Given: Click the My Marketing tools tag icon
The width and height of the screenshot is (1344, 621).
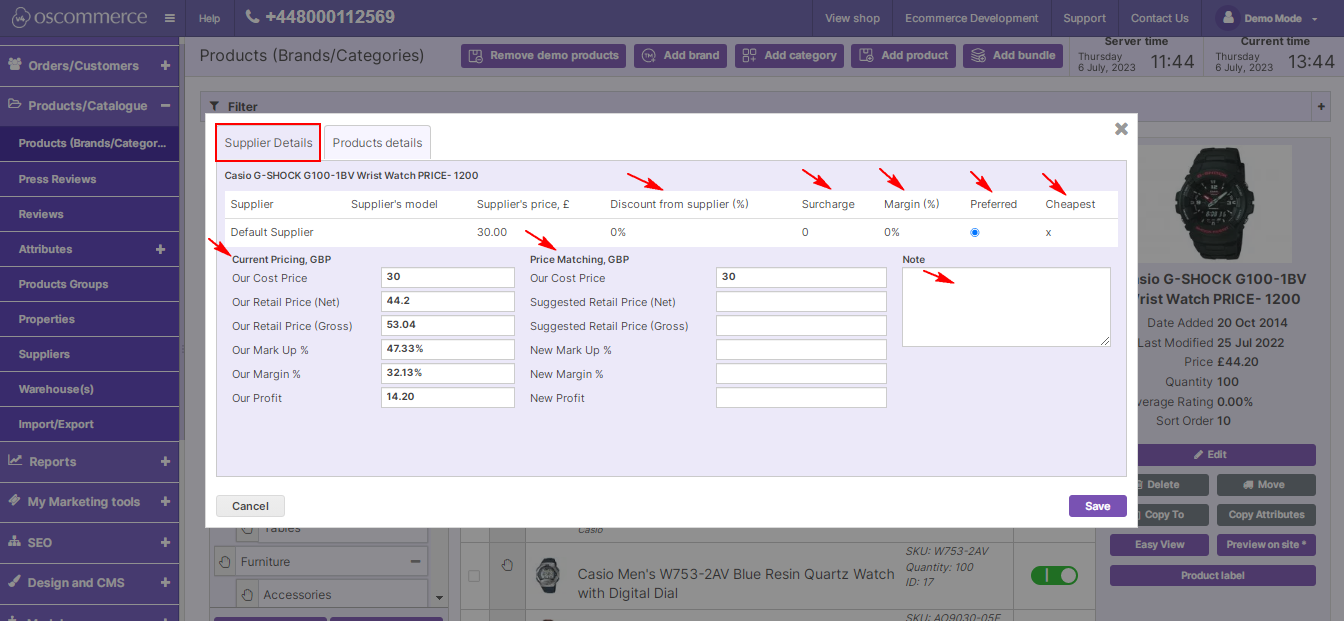Looking at the screenshot, I should (x=15, y=500).
